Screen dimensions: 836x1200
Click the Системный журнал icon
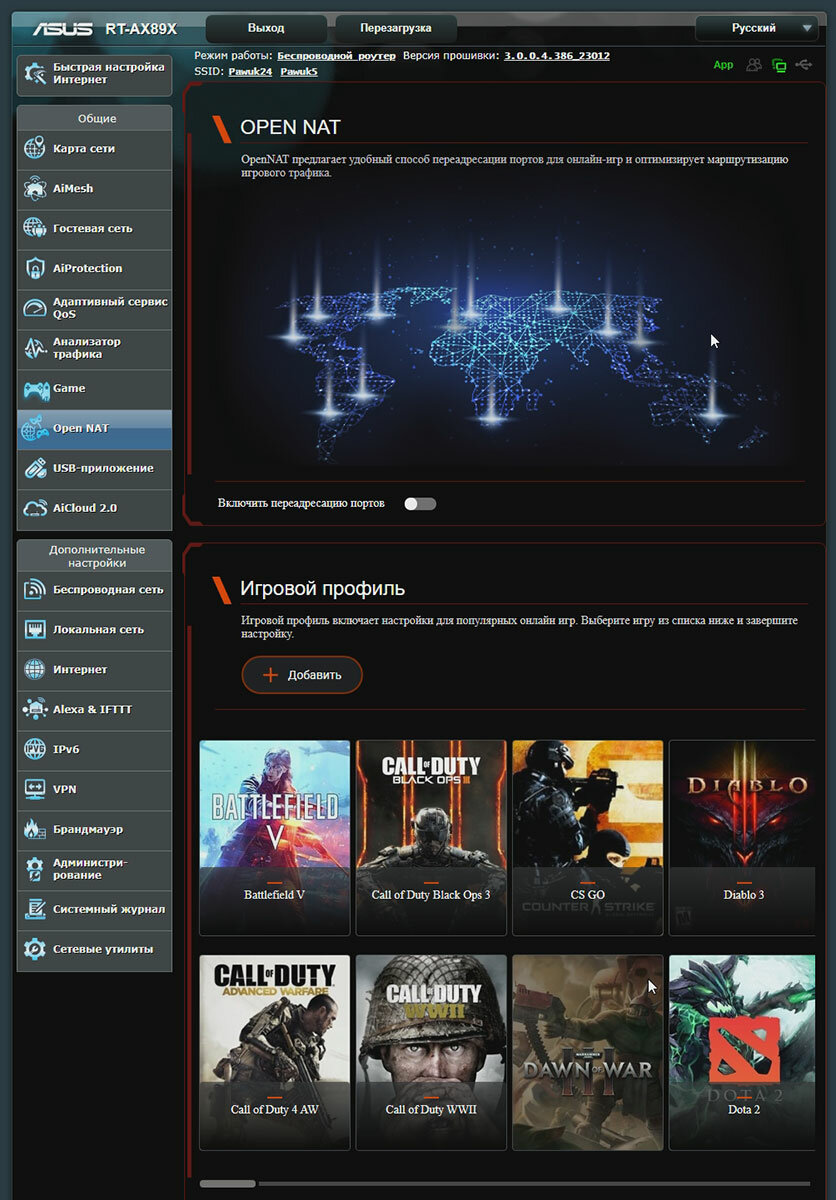click(35, 910)
